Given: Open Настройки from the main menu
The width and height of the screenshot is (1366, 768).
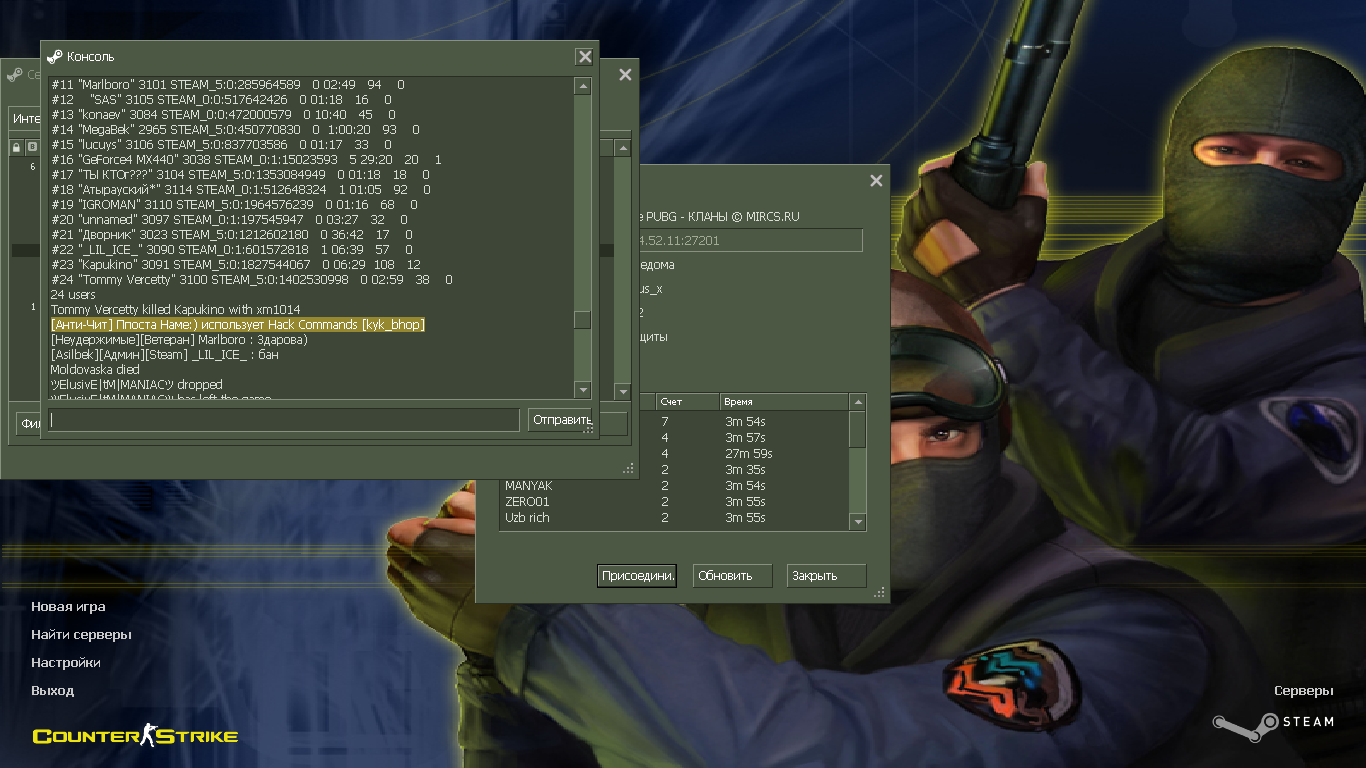Looking at the screenshot, I should pos(66,663).
